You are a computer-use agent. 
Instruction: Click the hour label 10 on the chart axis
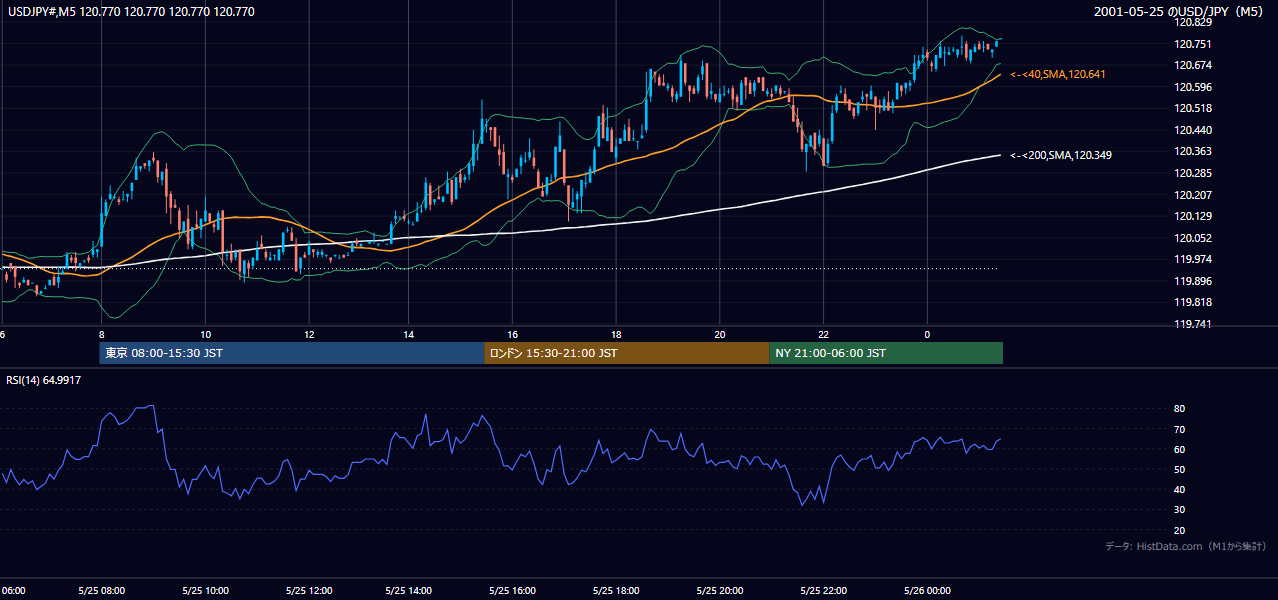[205, 334]
